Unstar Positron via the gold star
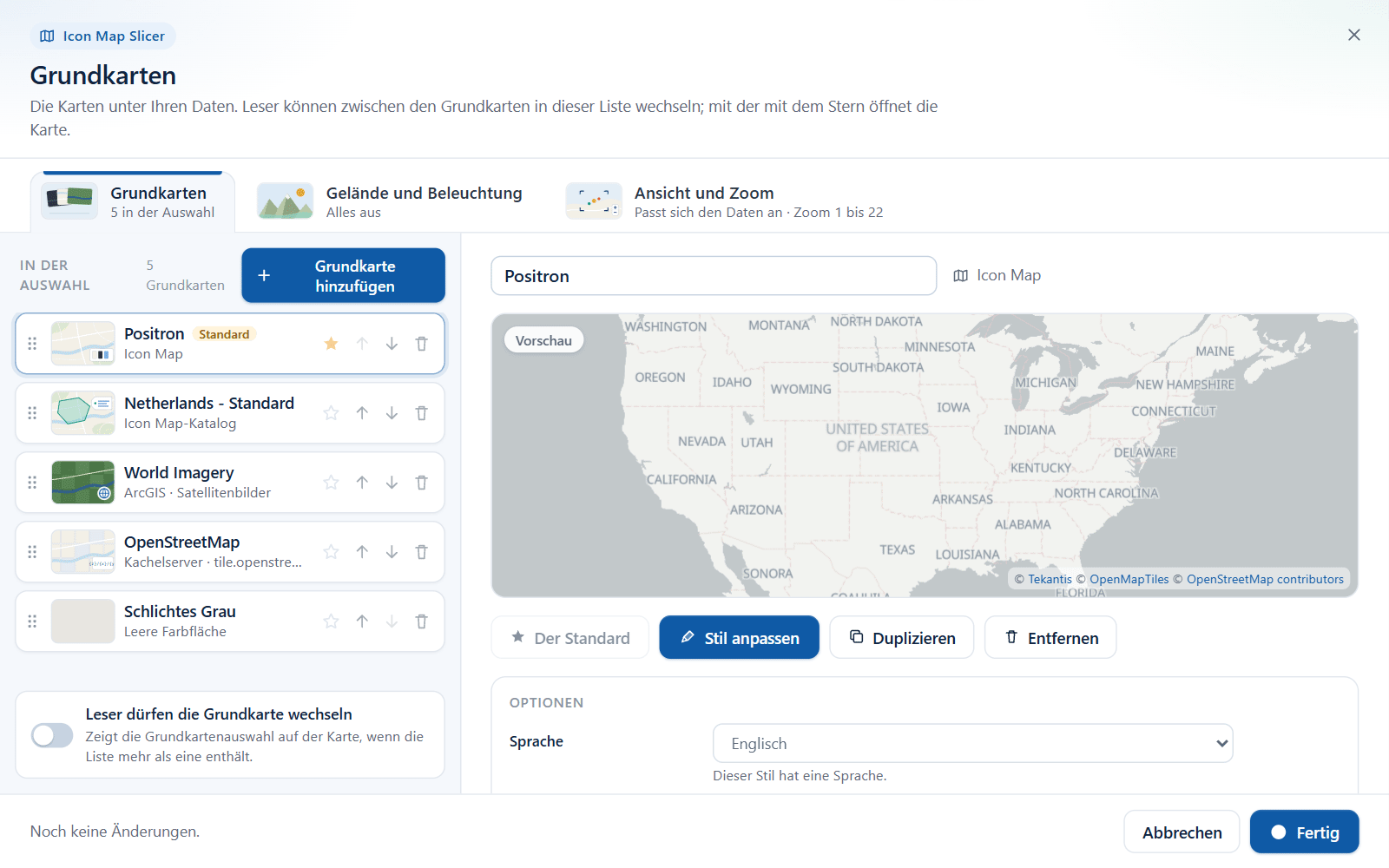1389x868 pixels. (x=331, y=344)
